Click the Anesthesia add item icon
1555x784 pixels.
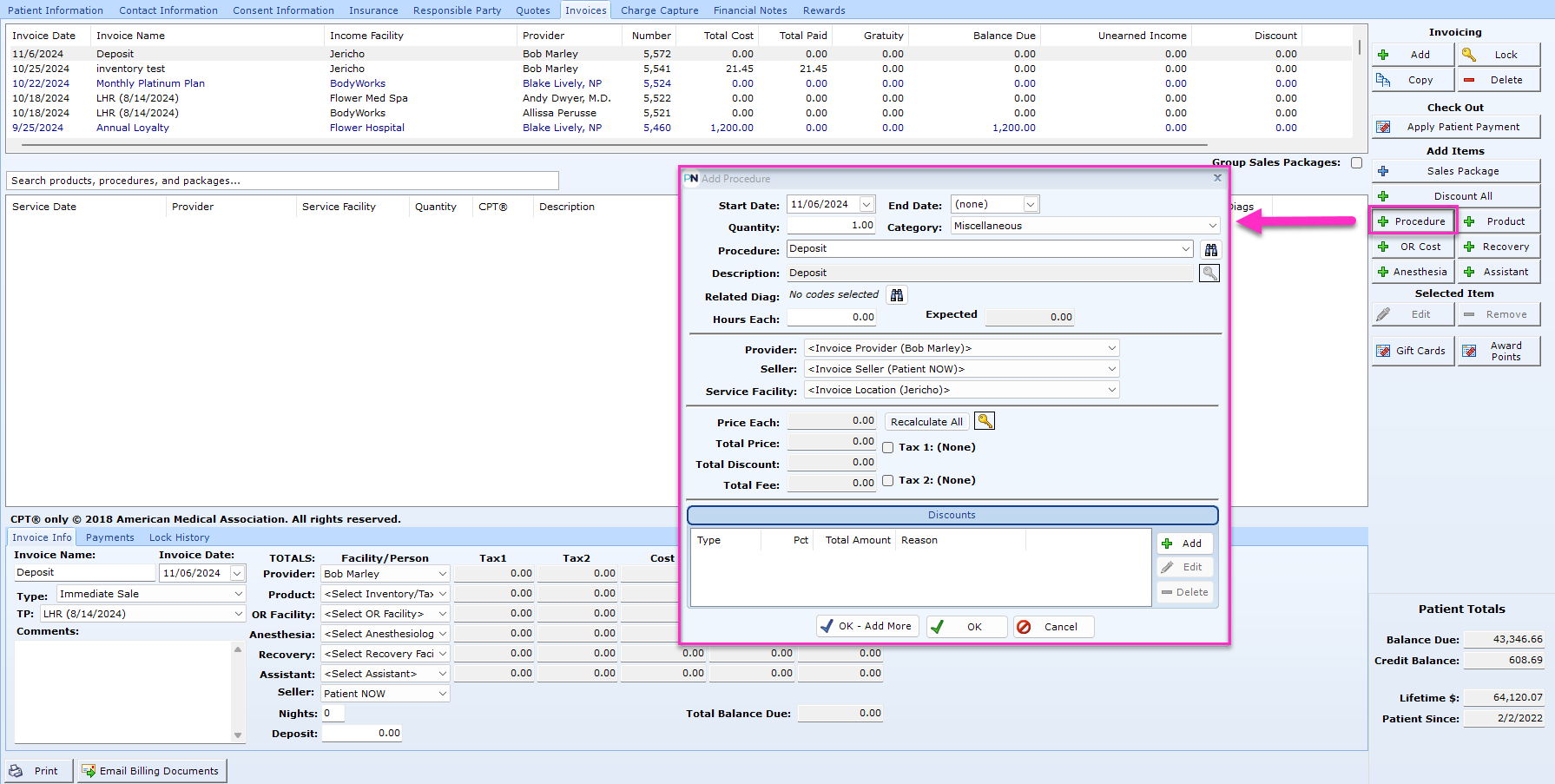click(x=1384, y=271)
